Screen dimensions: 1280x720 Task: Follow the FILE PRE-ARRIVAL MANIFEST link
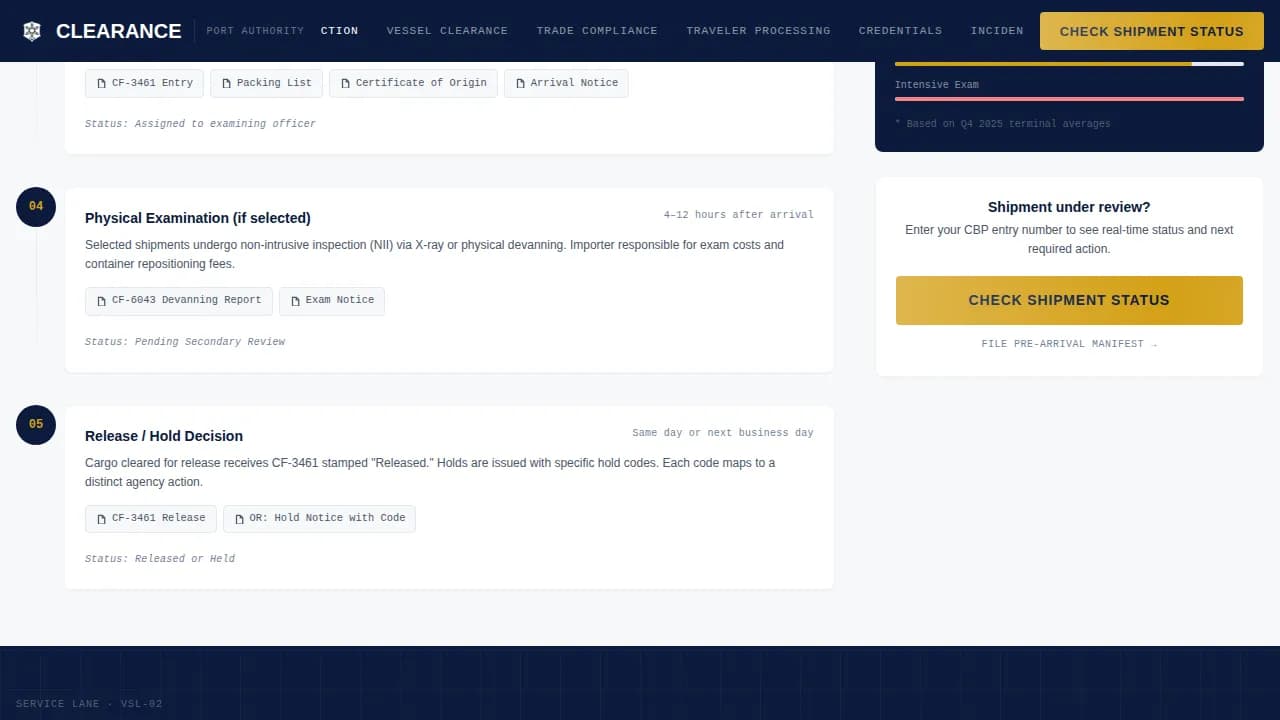tap(1068, 344)
